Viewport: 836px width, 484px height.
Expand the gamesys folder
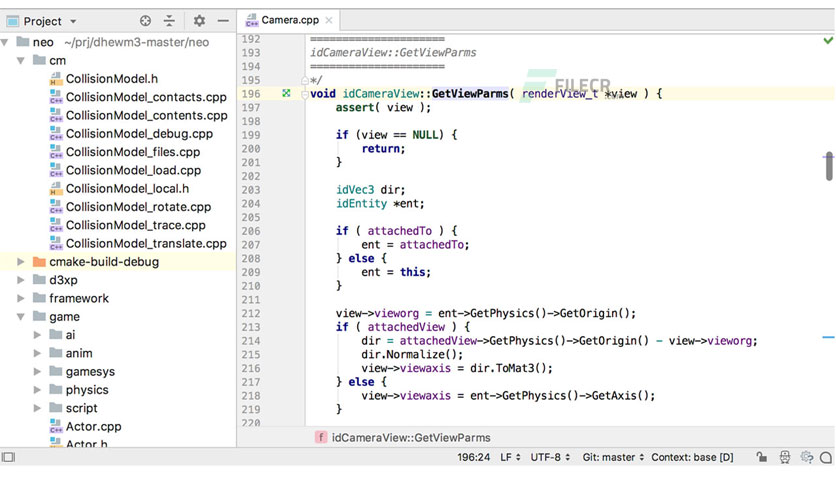[x=37, y=372]
